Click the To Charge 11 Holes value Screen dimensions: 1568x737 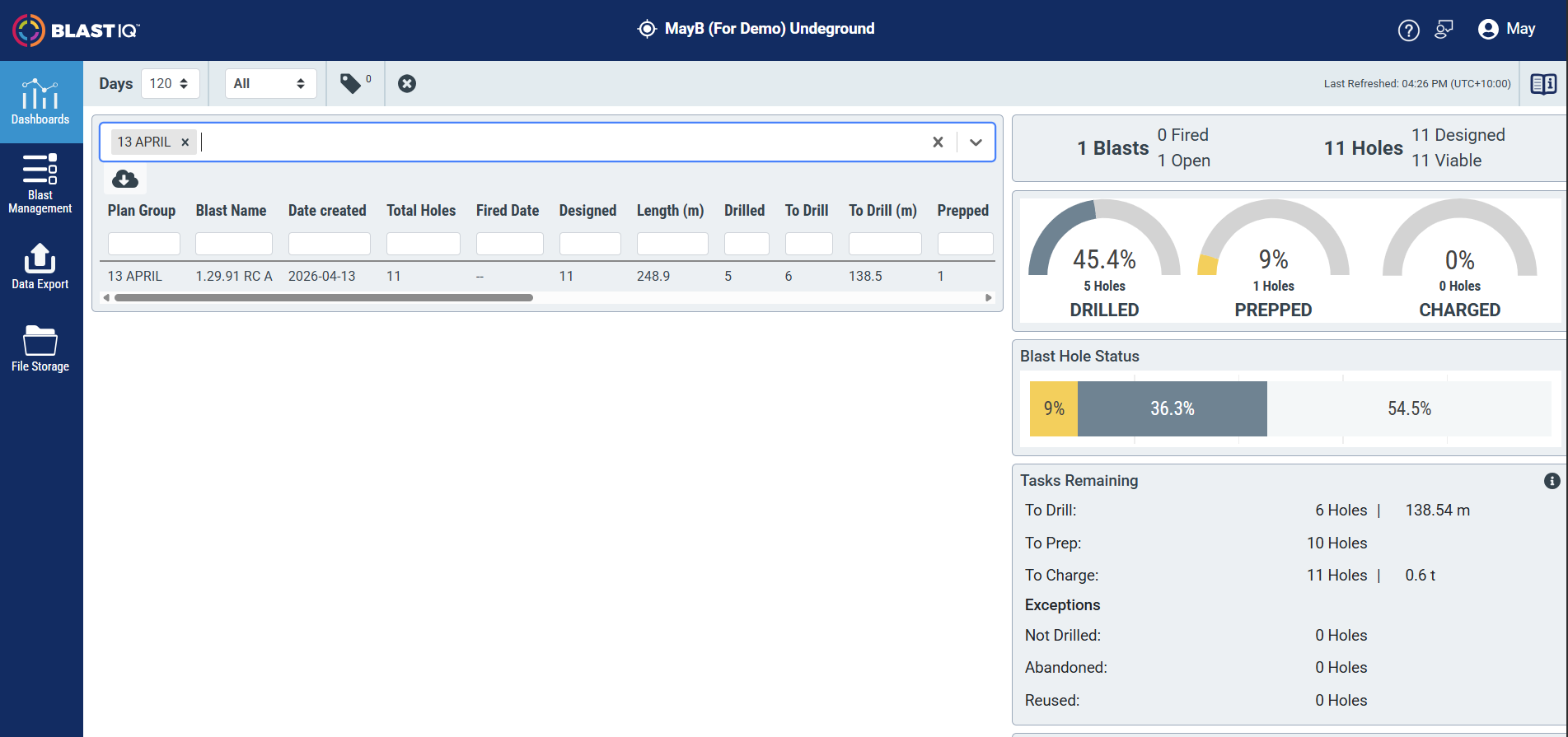coord(1337,576)
